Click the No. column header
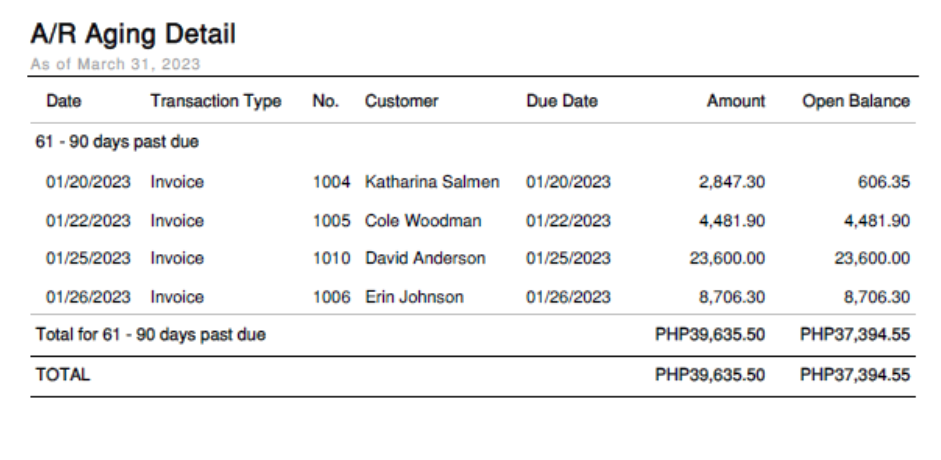 (x=326, y=101)
